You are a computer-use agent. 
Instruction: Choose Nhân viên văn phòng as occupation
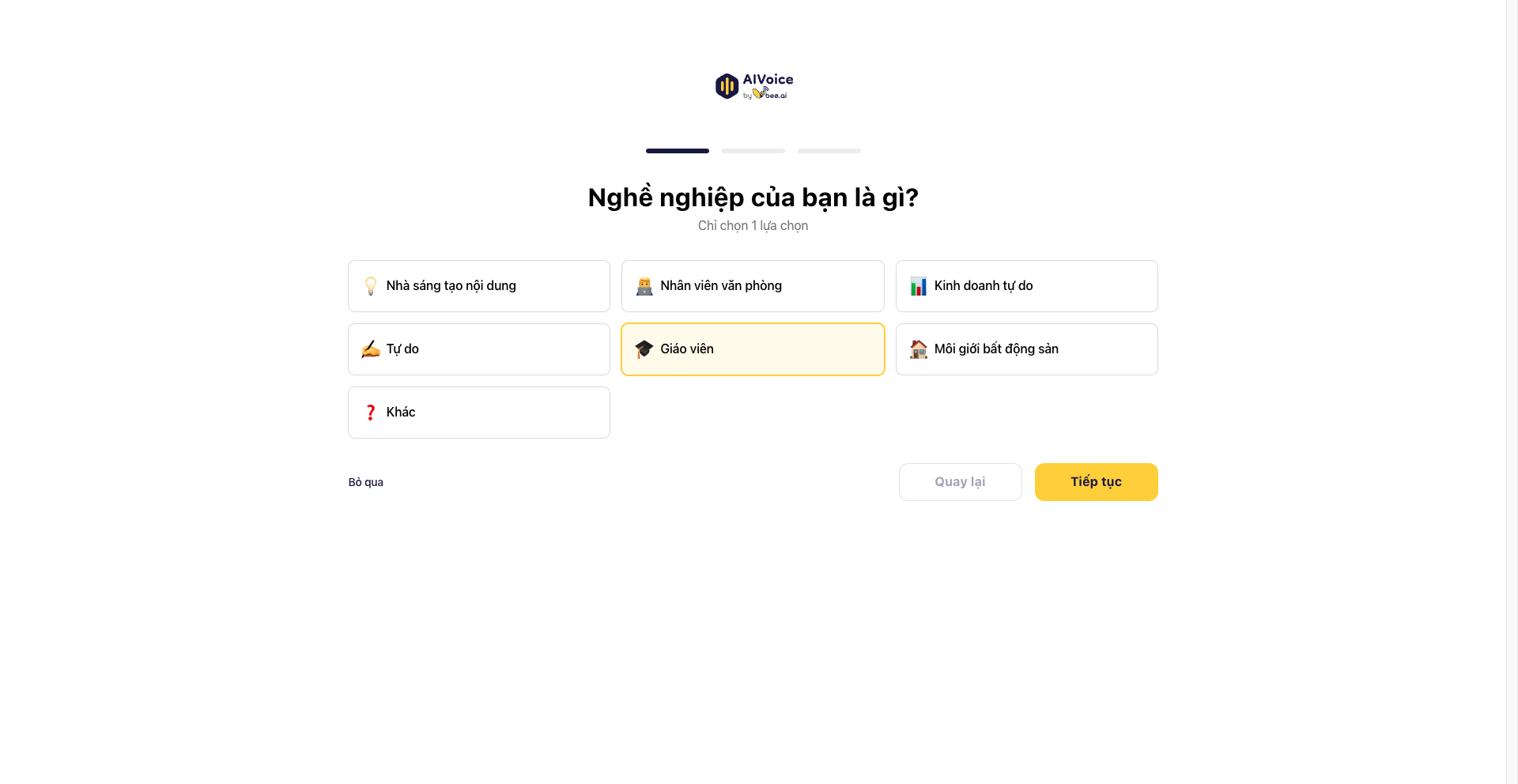[753, 286]
